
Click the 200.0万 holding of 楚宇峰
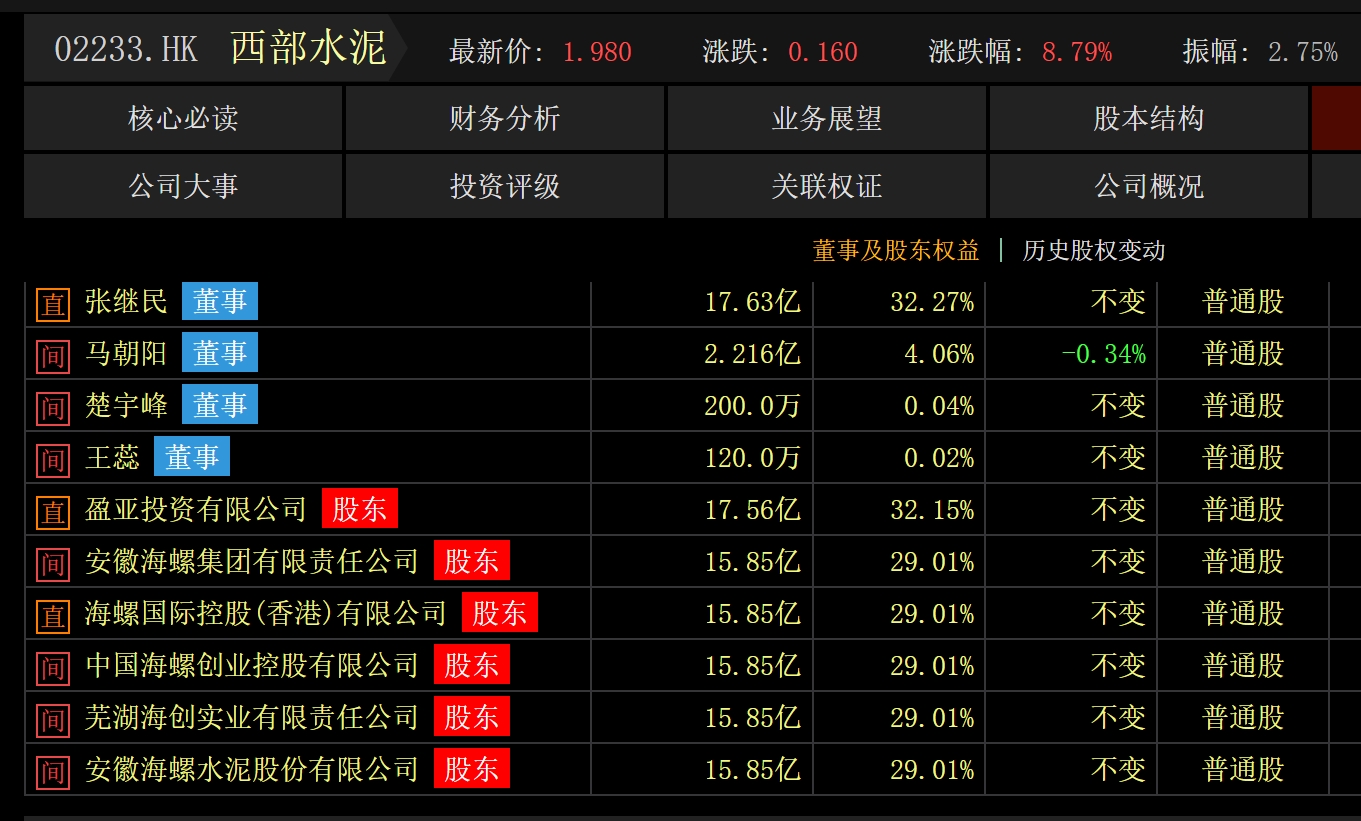tap(753, 406)
